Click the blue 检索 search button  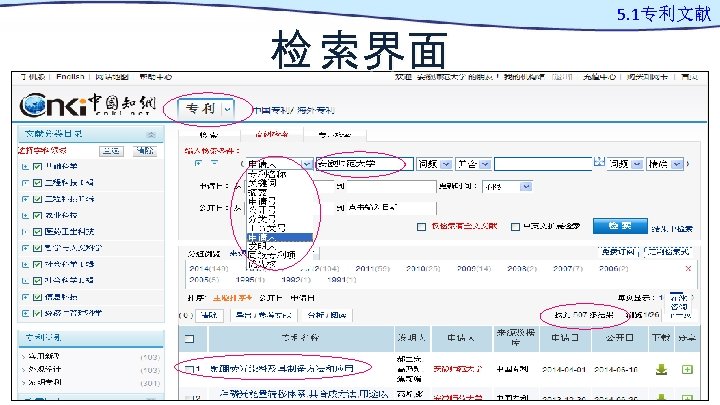coord(620,226)
